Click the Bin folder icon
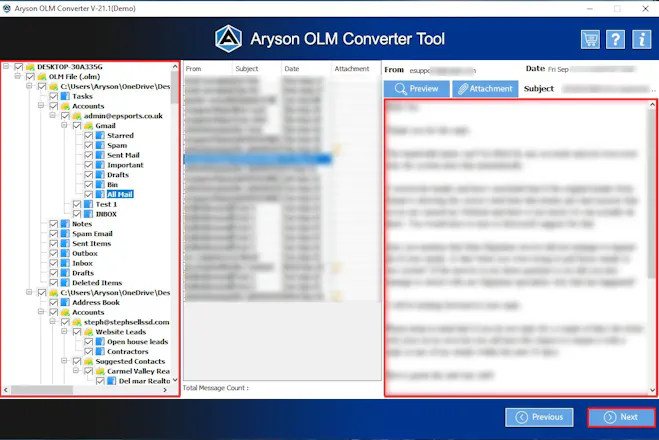 [x=100, y=184]
